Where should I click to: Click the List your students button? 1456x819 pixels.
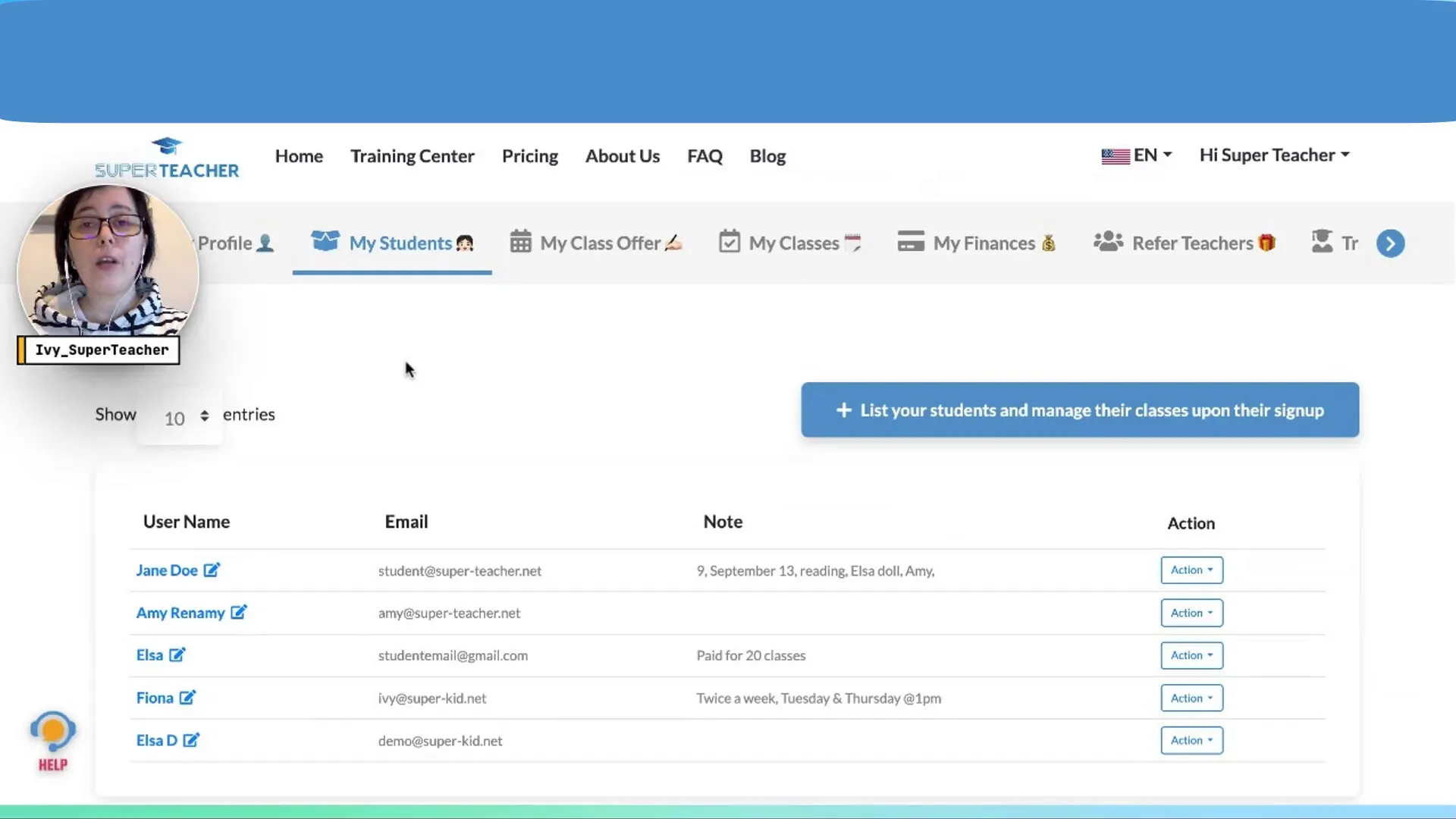tap(1080, 410)
